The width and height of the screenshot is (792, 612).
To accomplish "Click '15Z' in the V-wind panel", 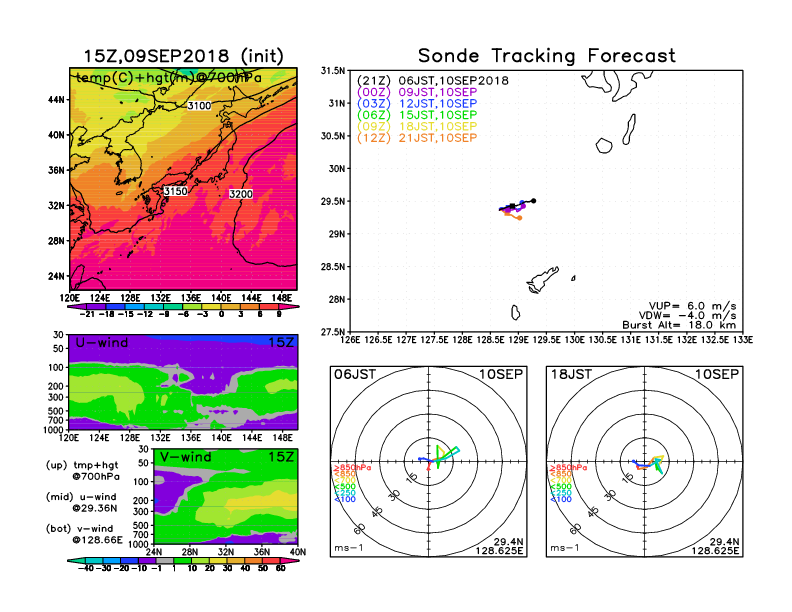I will pyautogui.click(x=281, y=457).
